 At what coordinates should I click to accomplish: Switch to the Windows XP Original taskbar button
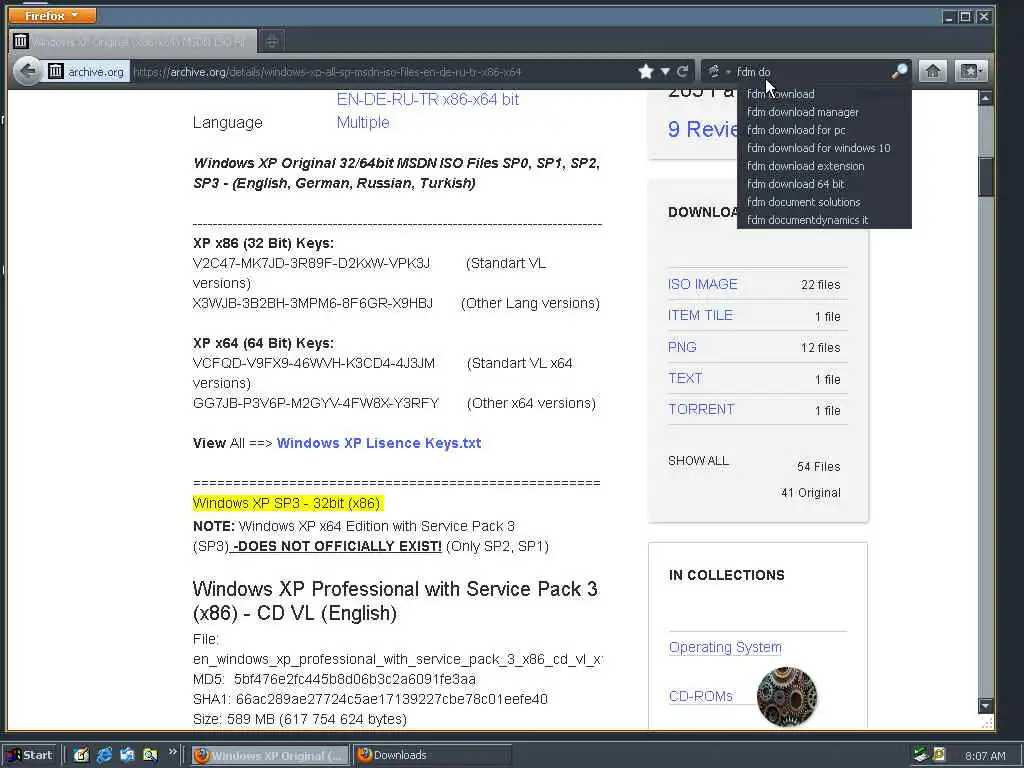pyautogui.click(x=270, y=756)
